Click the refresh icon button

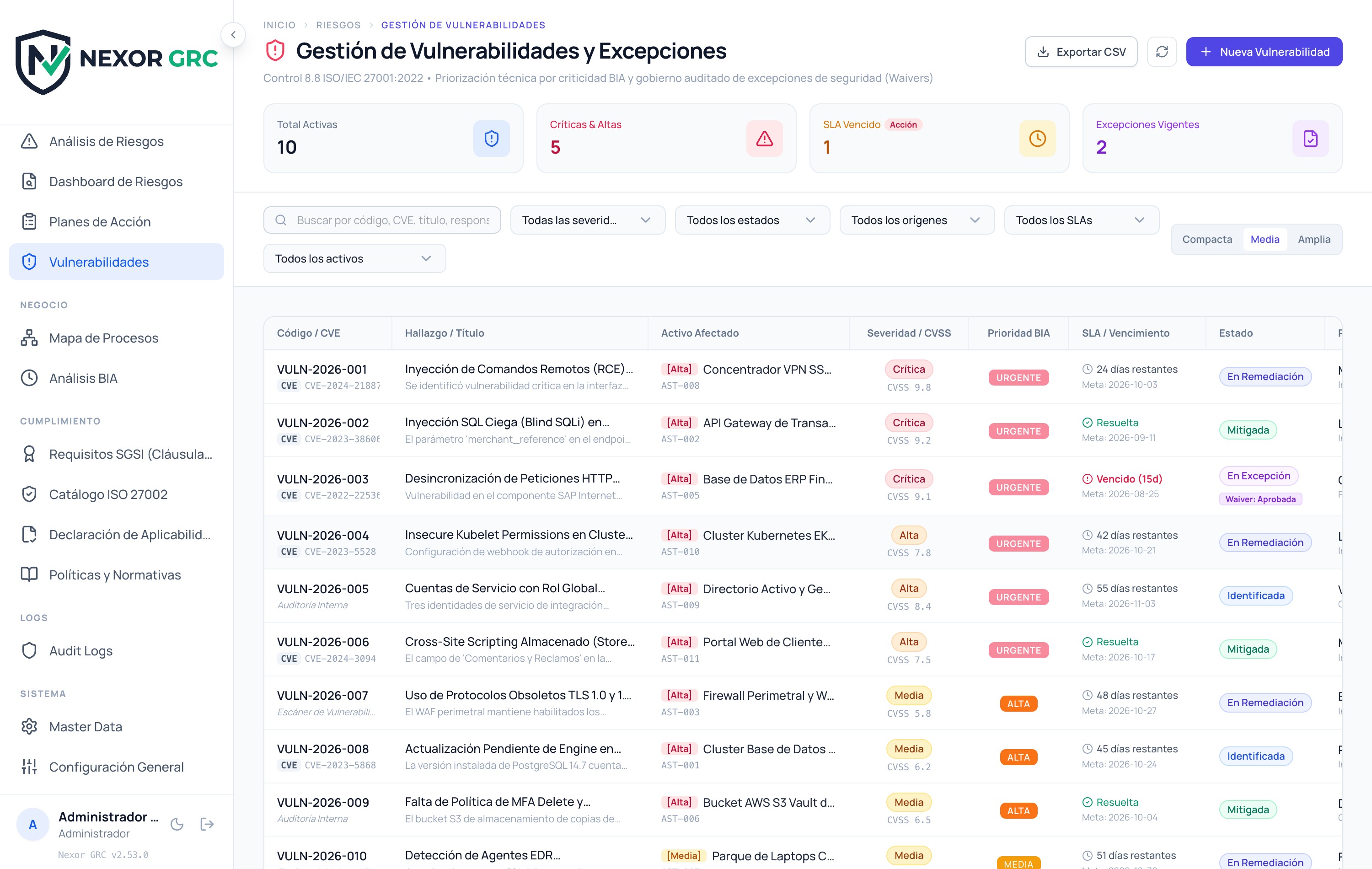point(1162,52)
